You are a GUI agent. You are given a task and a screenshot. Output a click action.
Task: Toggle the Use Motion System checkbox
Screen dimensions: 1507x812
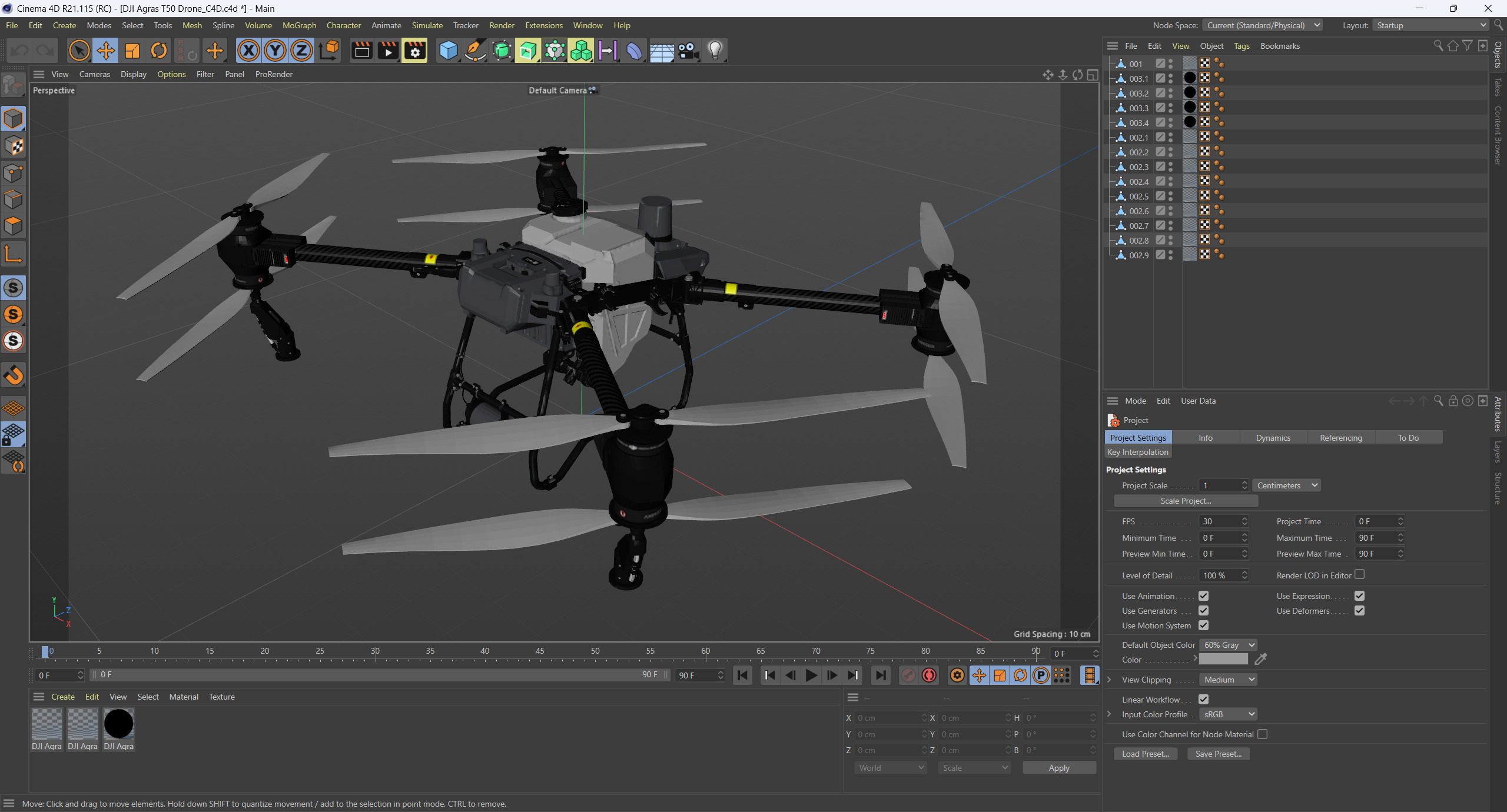coord(1204,625)
